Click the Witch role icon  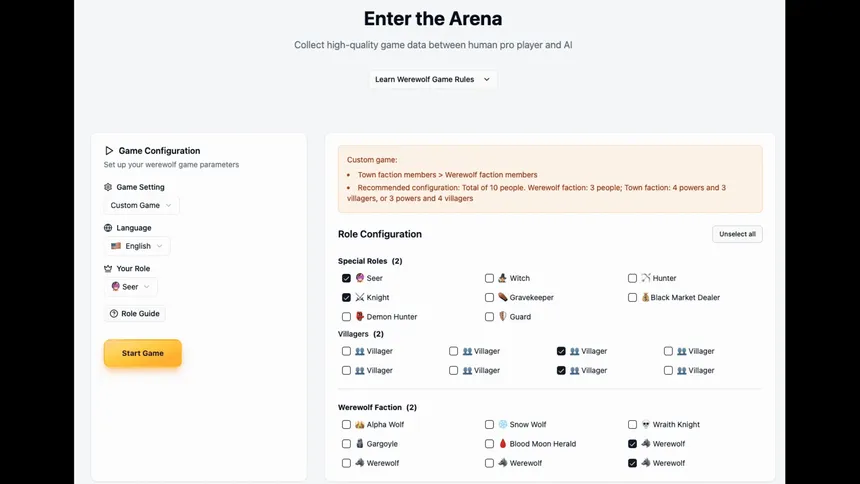[503, 278]
